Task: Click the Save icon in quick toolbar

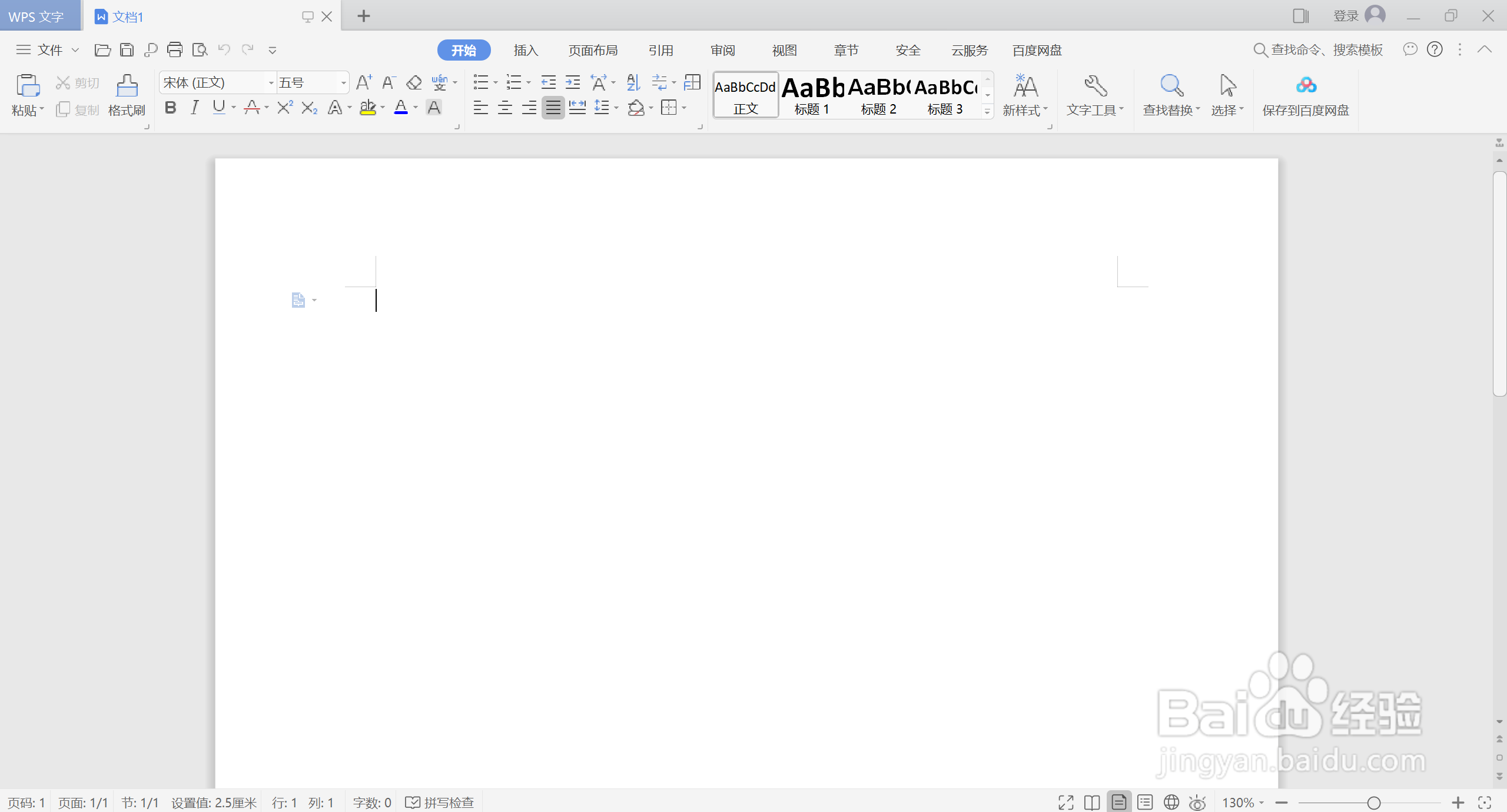Action: pos(127,50)
